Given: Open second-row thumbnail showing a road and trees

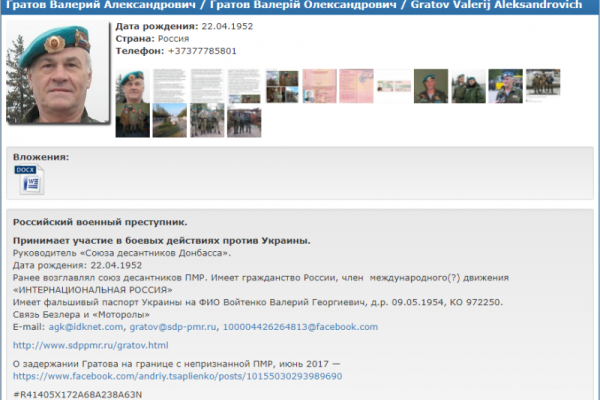Looking at the screenshot, I should pyautogui.click(x=170, y=120).
